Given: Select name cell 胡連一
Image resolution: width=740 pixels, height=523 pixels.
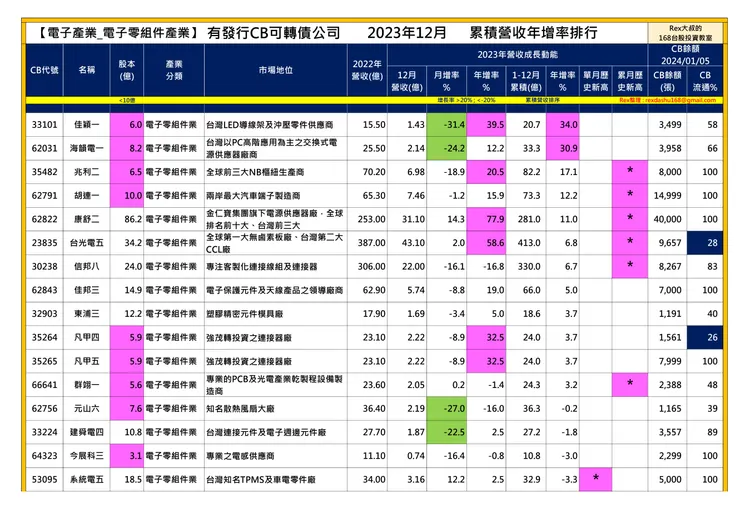Looking at the screenshot, I should [87, 195].
